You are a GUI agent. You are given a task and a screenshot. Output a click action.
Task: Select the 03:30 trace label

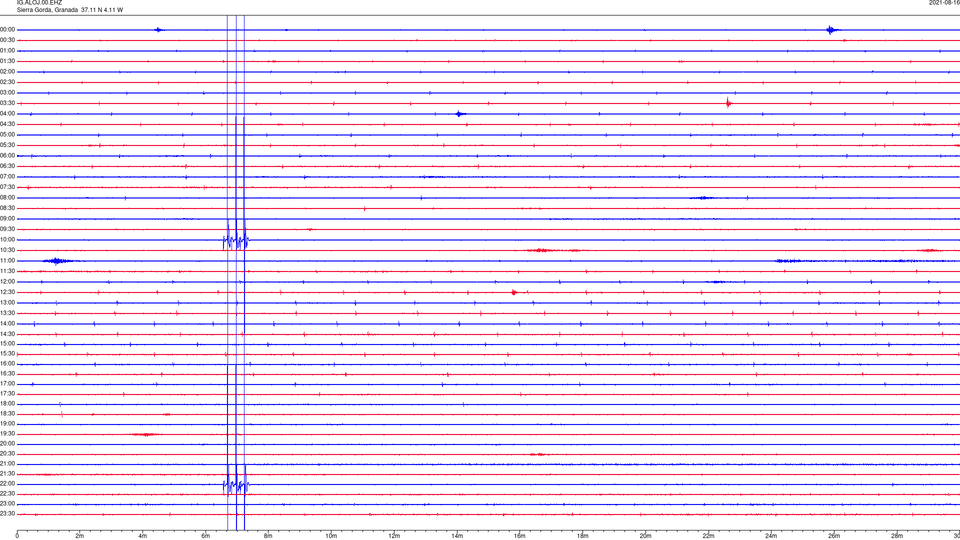coord(7,103)
